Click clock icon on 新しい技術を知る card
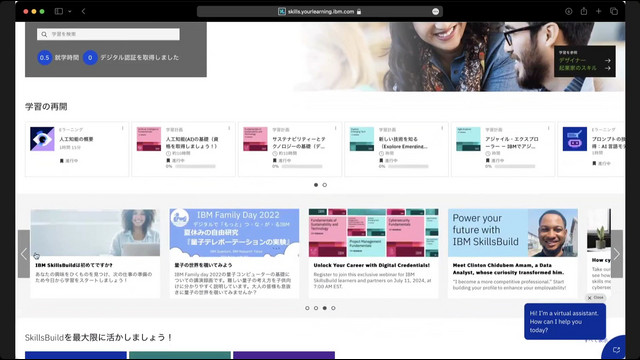640x360 pixels. tap(381, 153)
